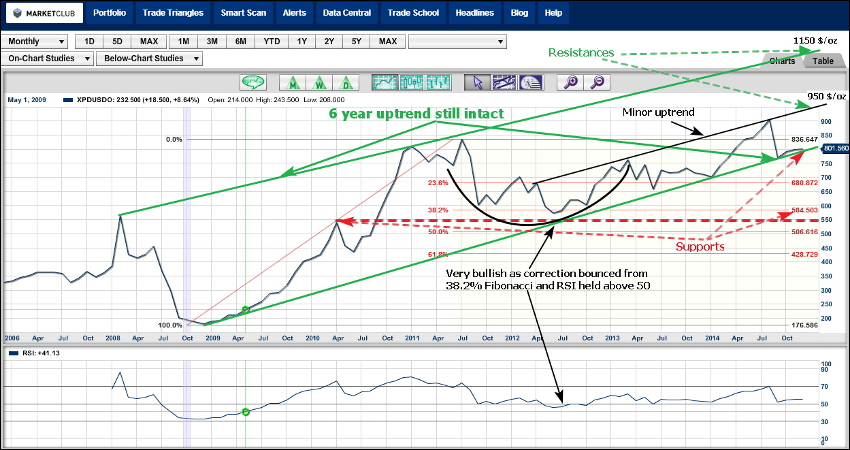Set the range to YTD
This screenshot has height=450, width=850.
(x=270, y=41)
